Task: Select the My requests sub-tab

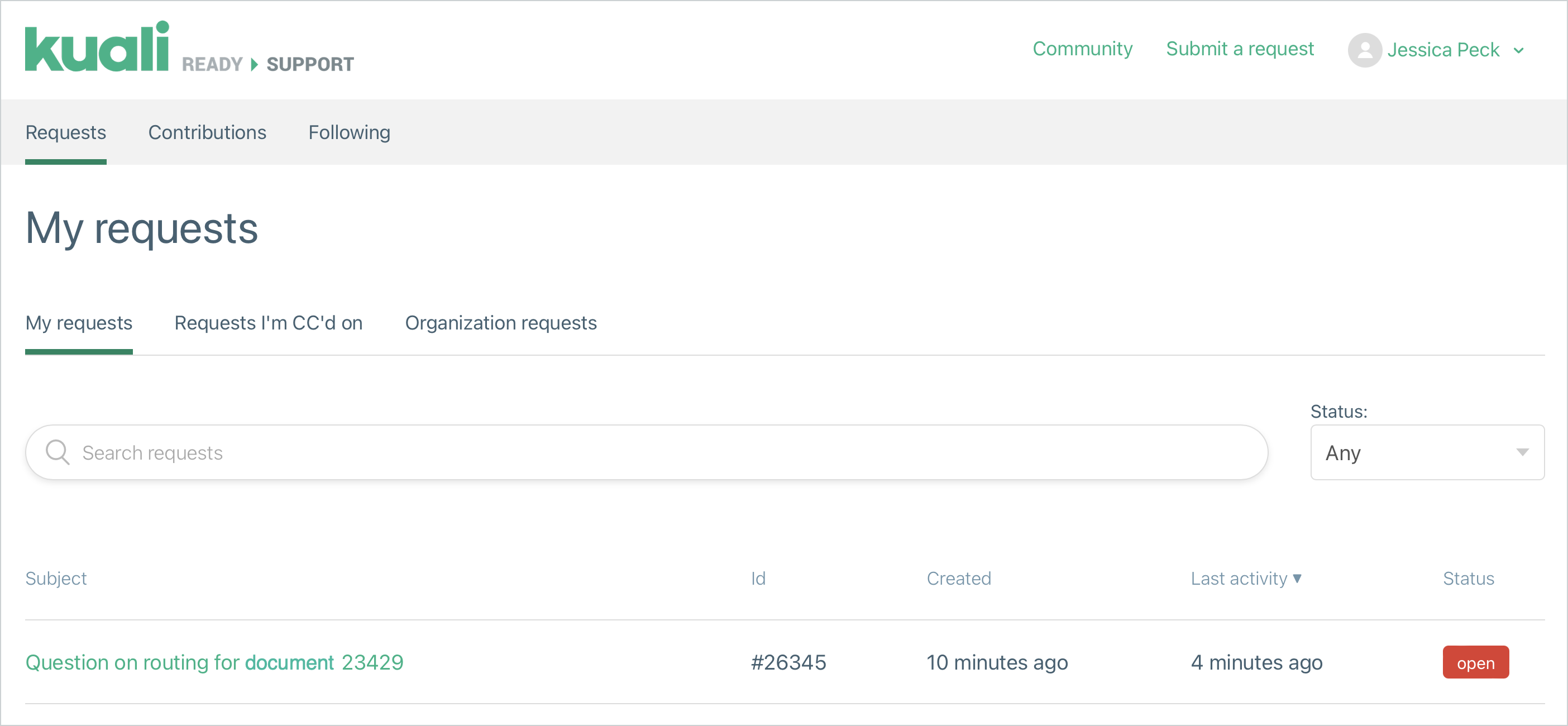Action: pyautogui.click(x=79, y=323)
